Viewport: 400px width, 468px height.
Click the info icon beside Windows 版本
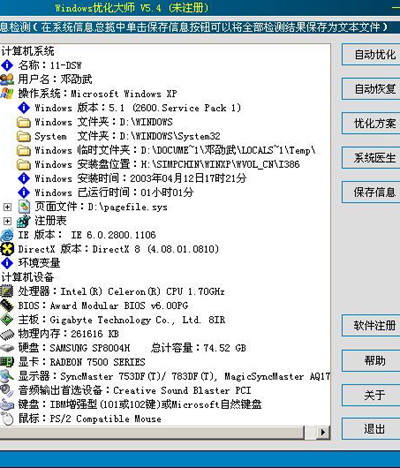[24, 107]
